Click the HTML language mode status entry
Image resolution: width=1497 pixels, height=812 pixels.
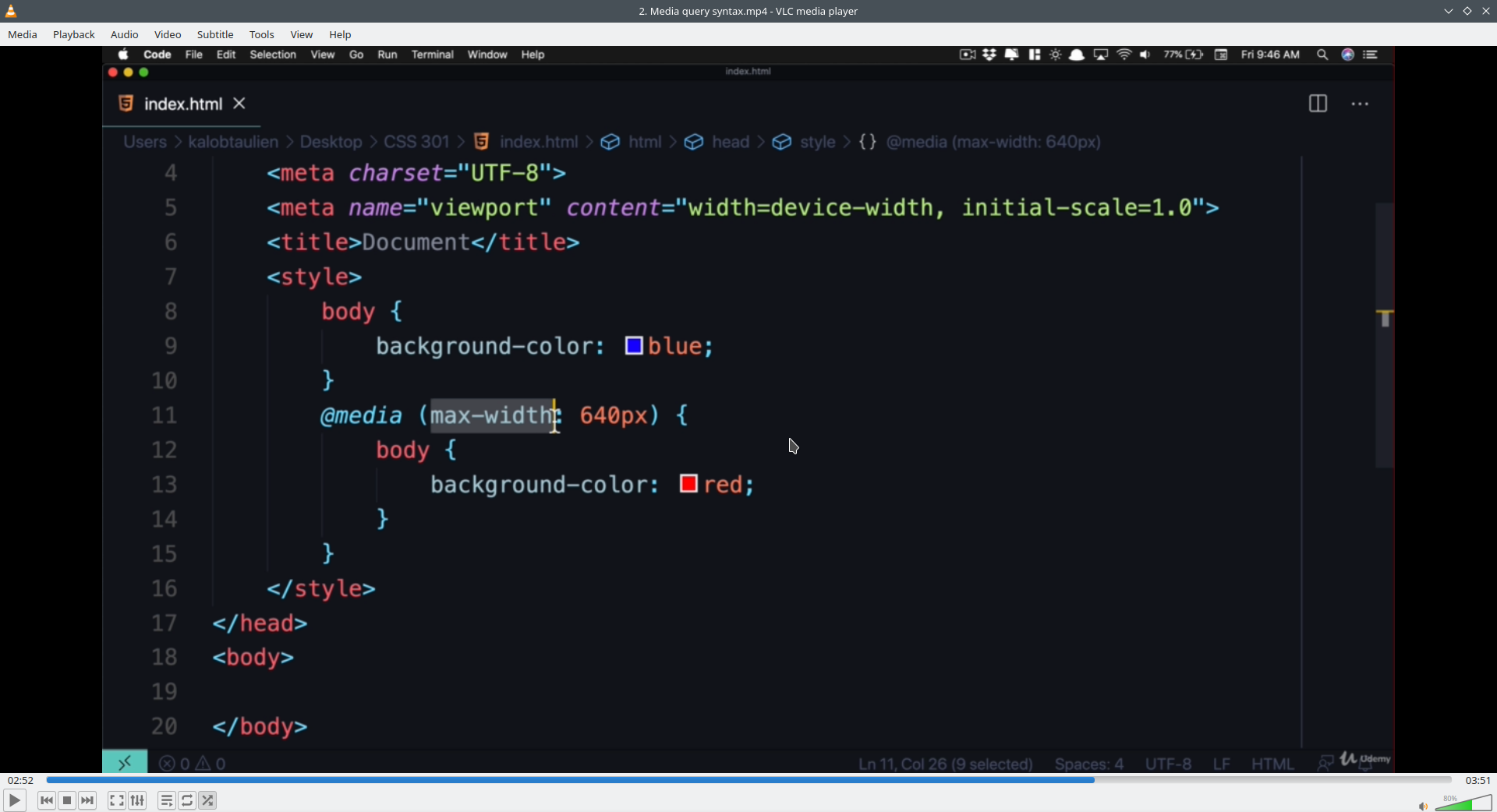coord(1272,764)
